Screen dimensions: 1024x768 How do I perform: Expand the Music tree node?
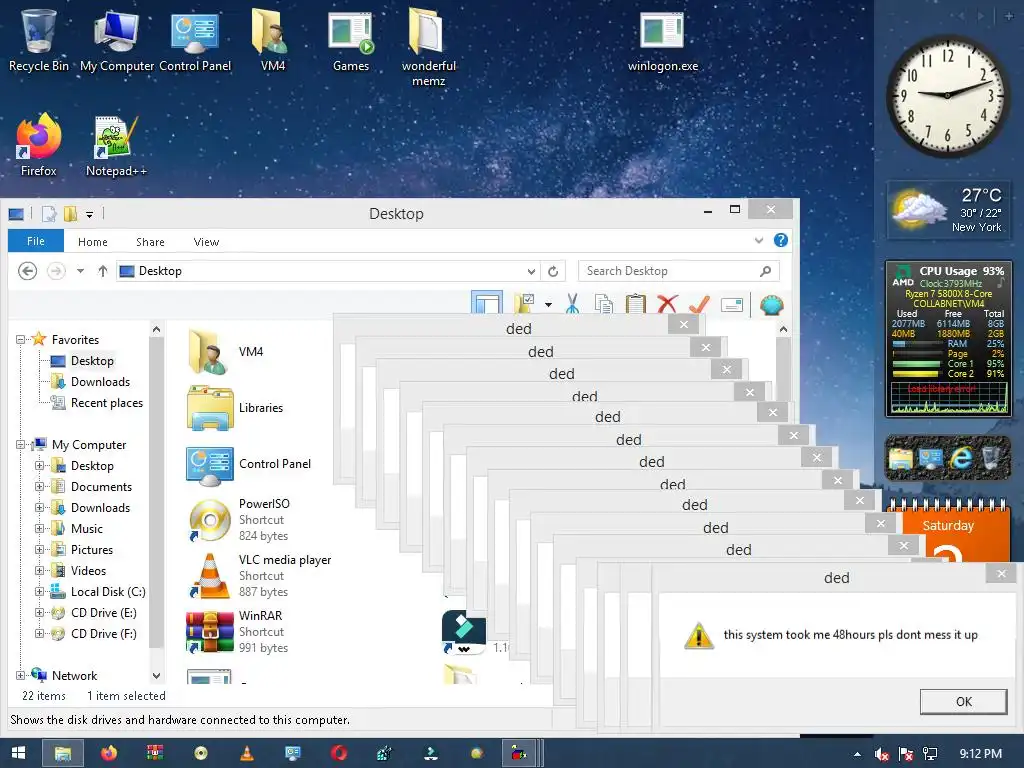point(39,528)
